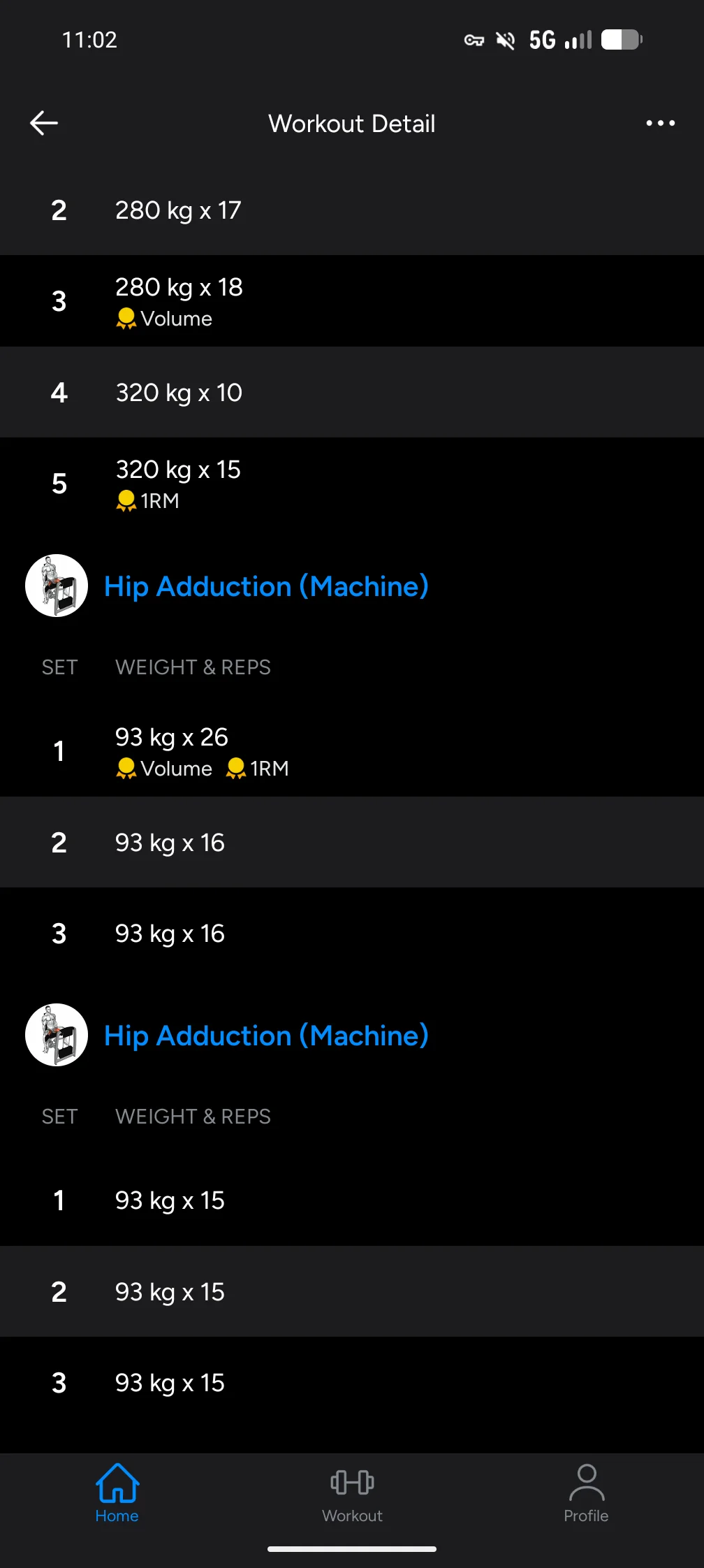Select the last 93 kg x 15 set row
704x1568 pixels.
pos(352,1383)
